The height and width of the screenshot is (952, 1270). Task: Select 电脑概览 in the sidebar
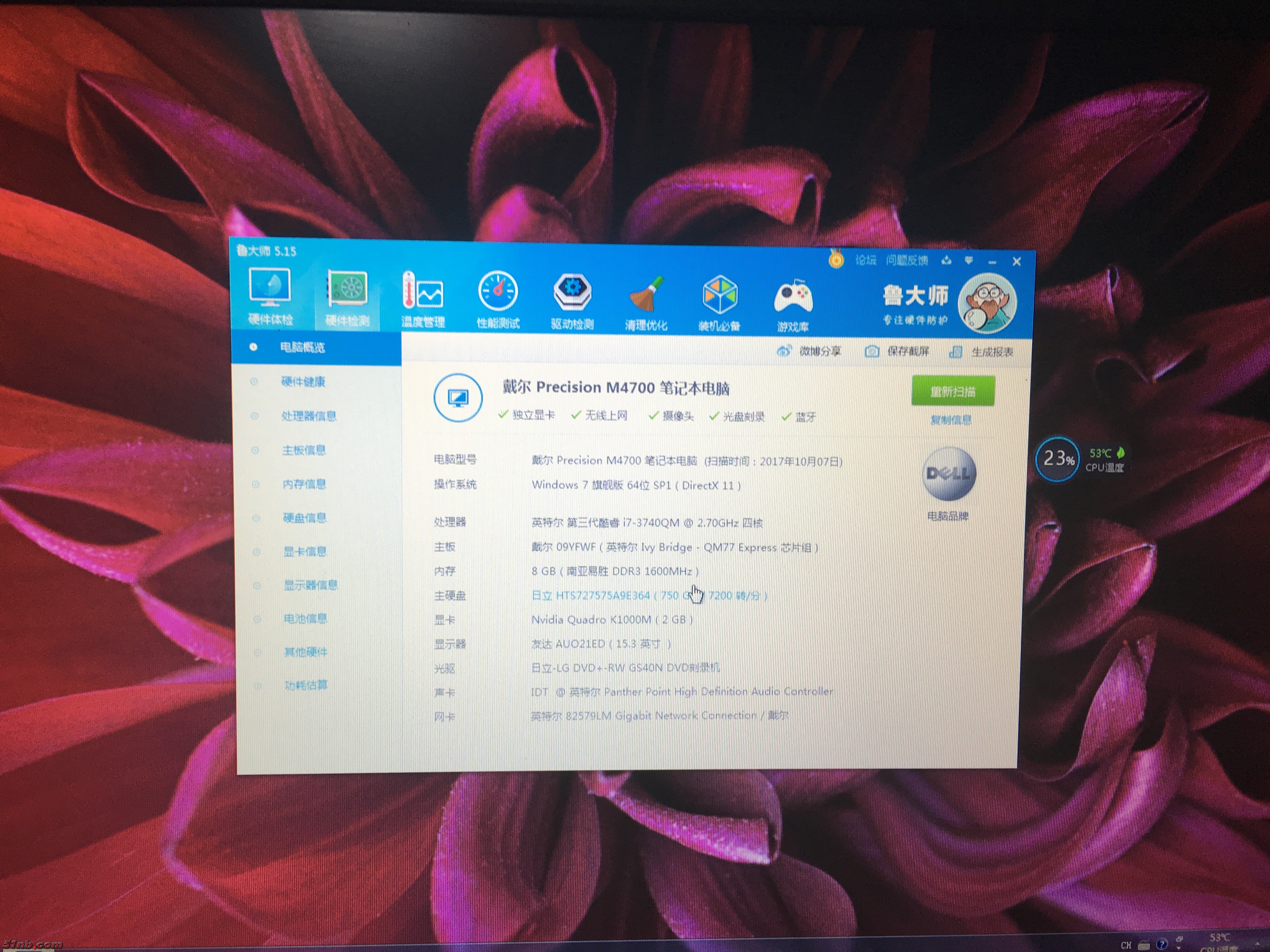(316, 347)
